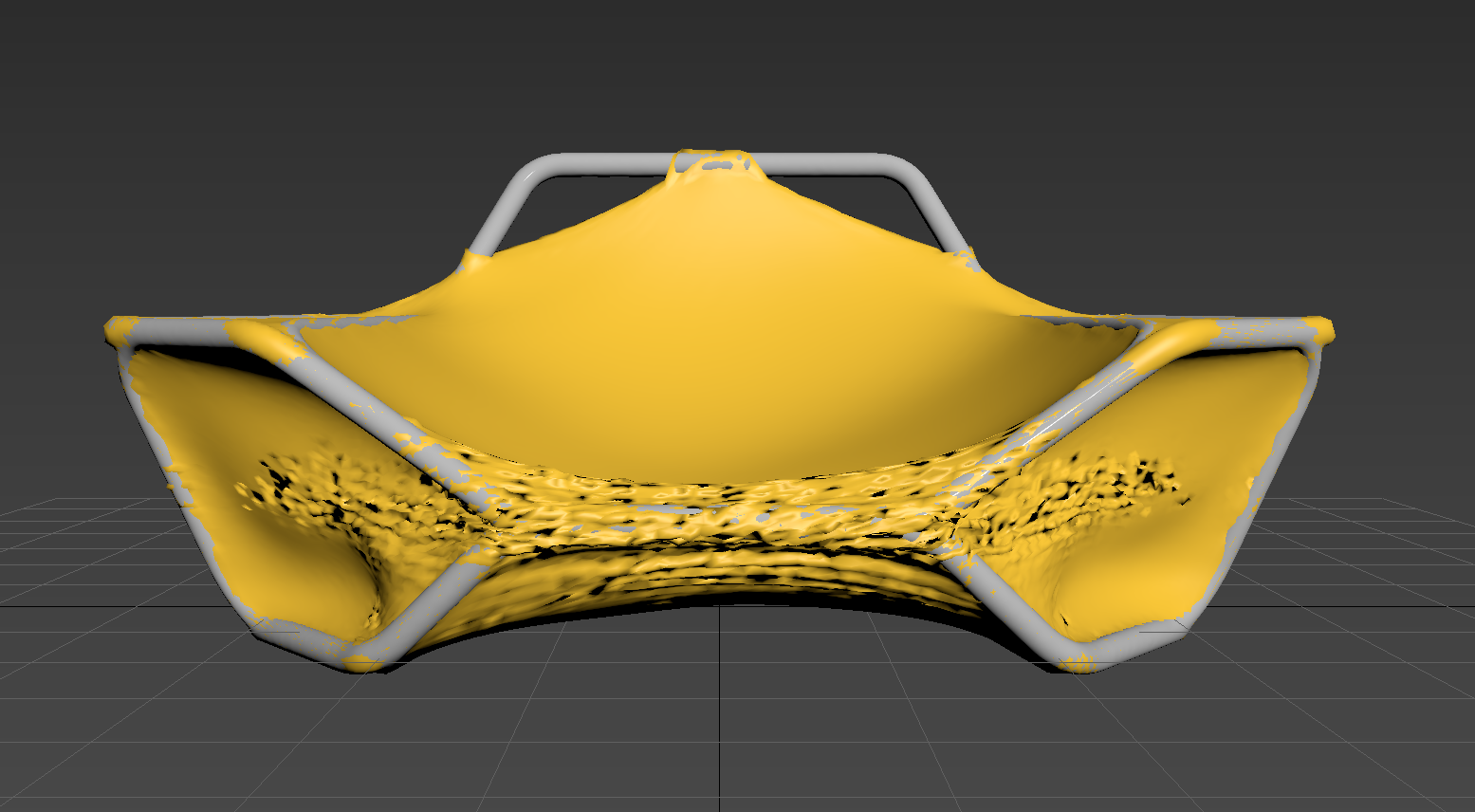Click empty viewport background above the model

pos(721,66)
